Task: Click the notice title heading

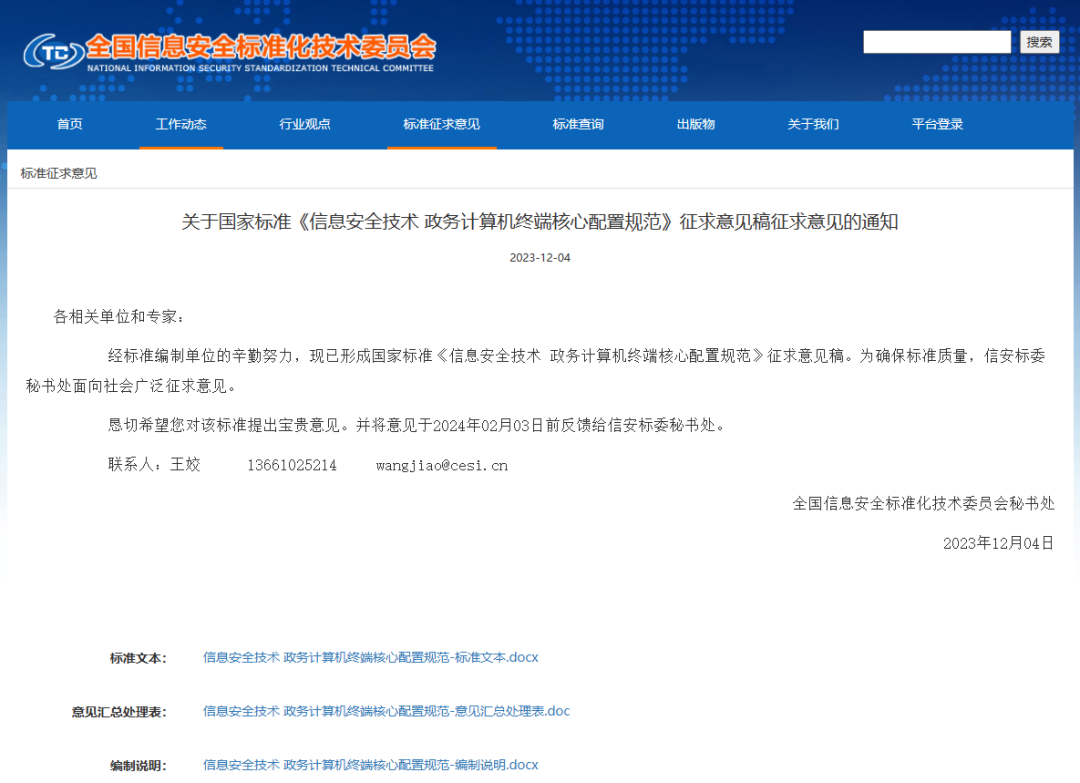Action: pyautogui.click(x=539, y=222)
